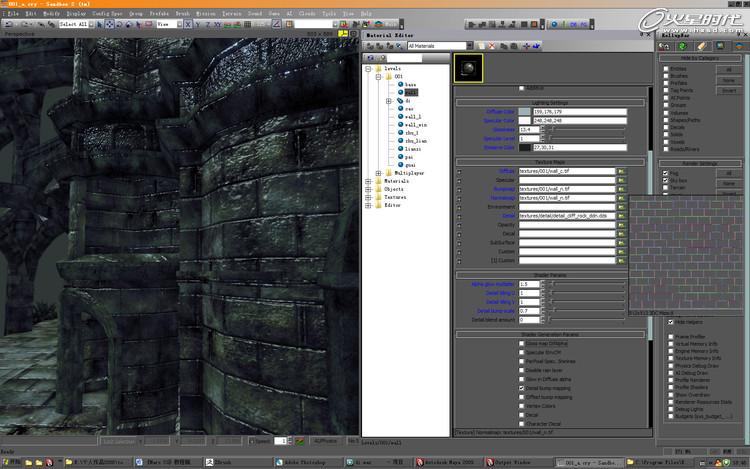Toggle the Hide Helpers checkbox

pyautogui.click(x=671, y=323)
